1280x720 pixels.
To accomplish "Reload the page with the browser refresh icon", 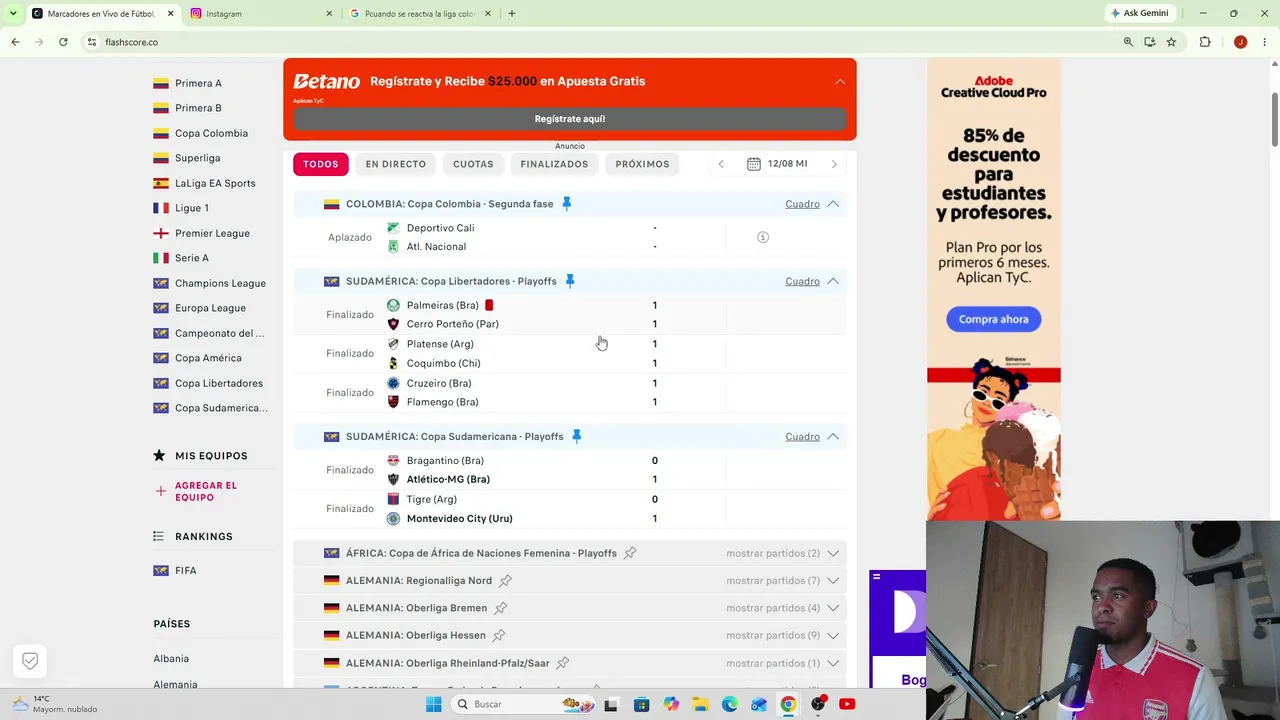I will coord(63,42).
